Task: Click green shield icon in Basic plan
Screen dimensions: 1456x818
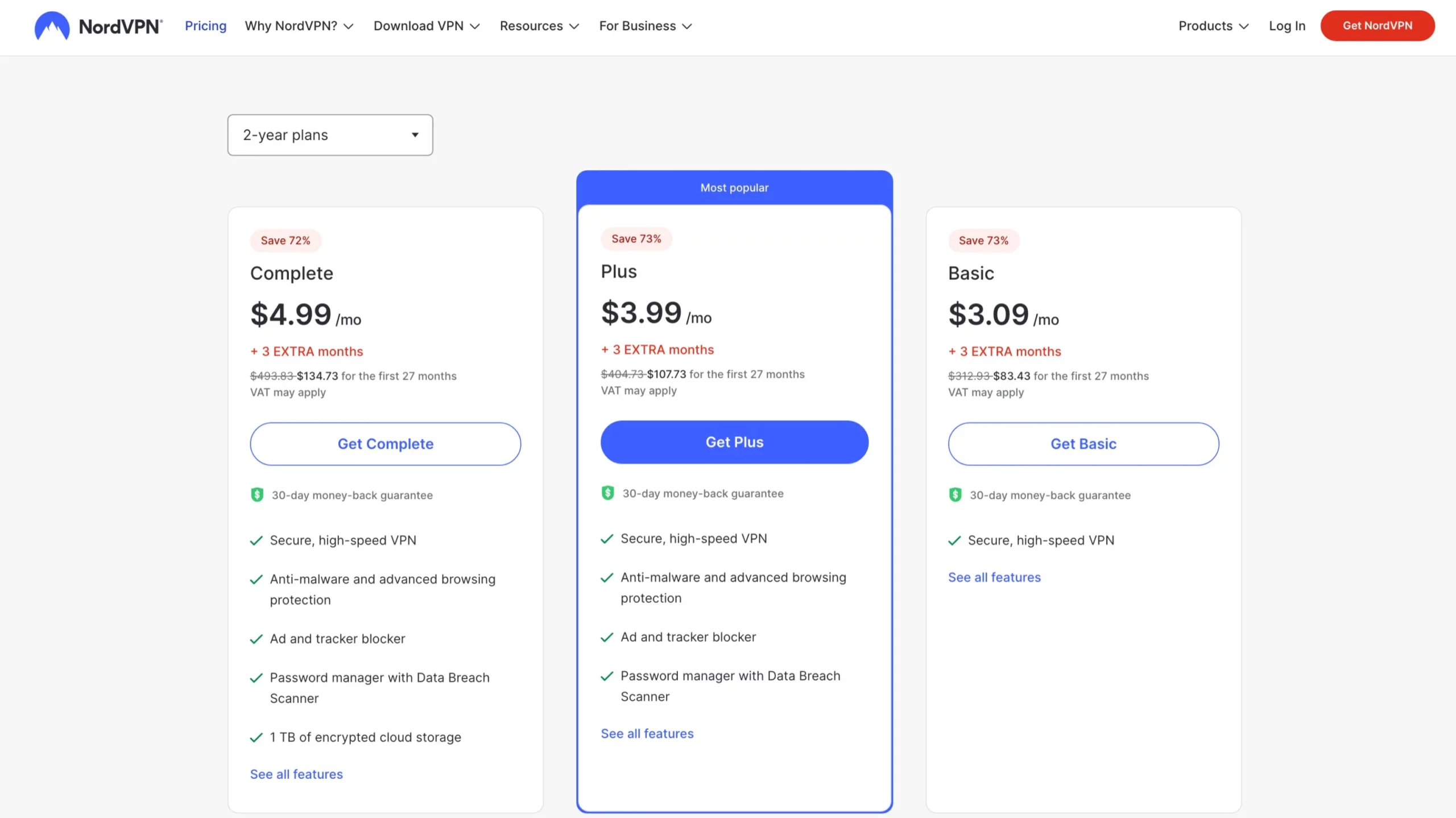Action: click(955, 495)
